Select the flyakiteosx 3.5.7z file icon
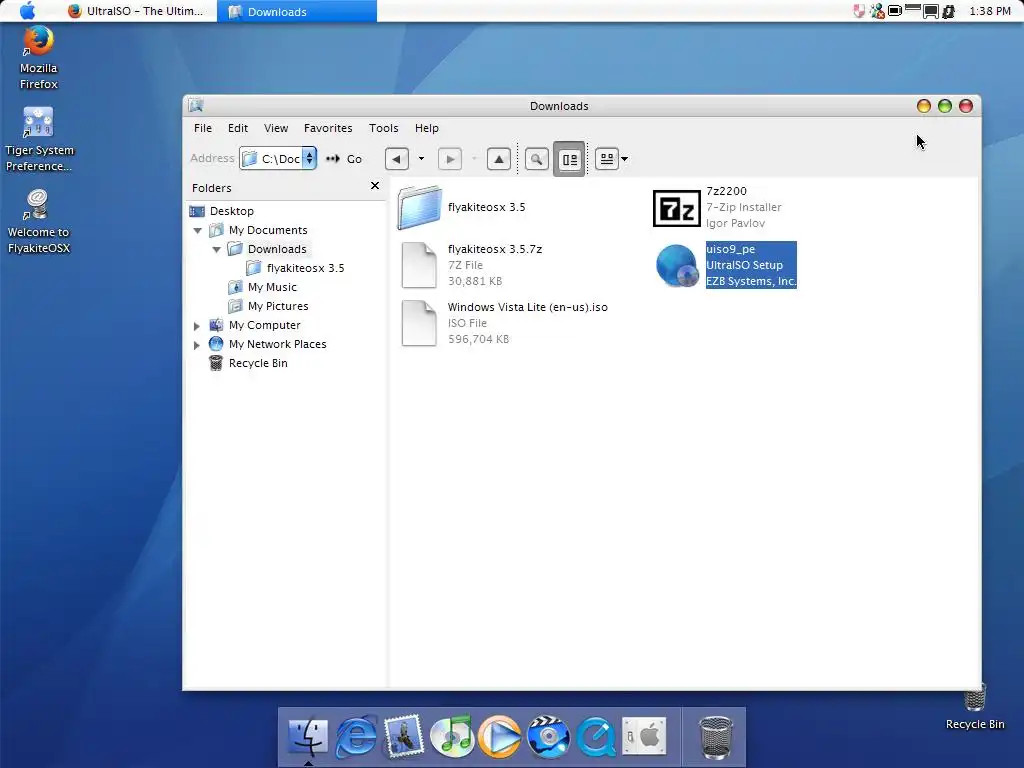The width and height of the screenshot is (1024, 768). coord(419,265)
